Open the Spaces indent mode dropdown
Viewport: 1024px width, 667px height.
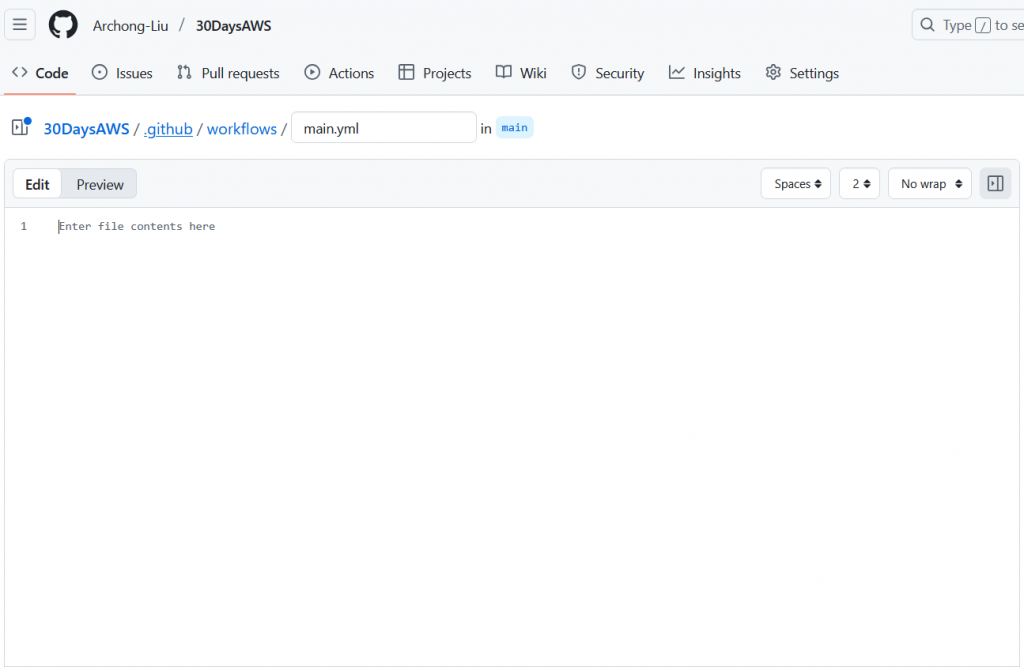[796, 184]
